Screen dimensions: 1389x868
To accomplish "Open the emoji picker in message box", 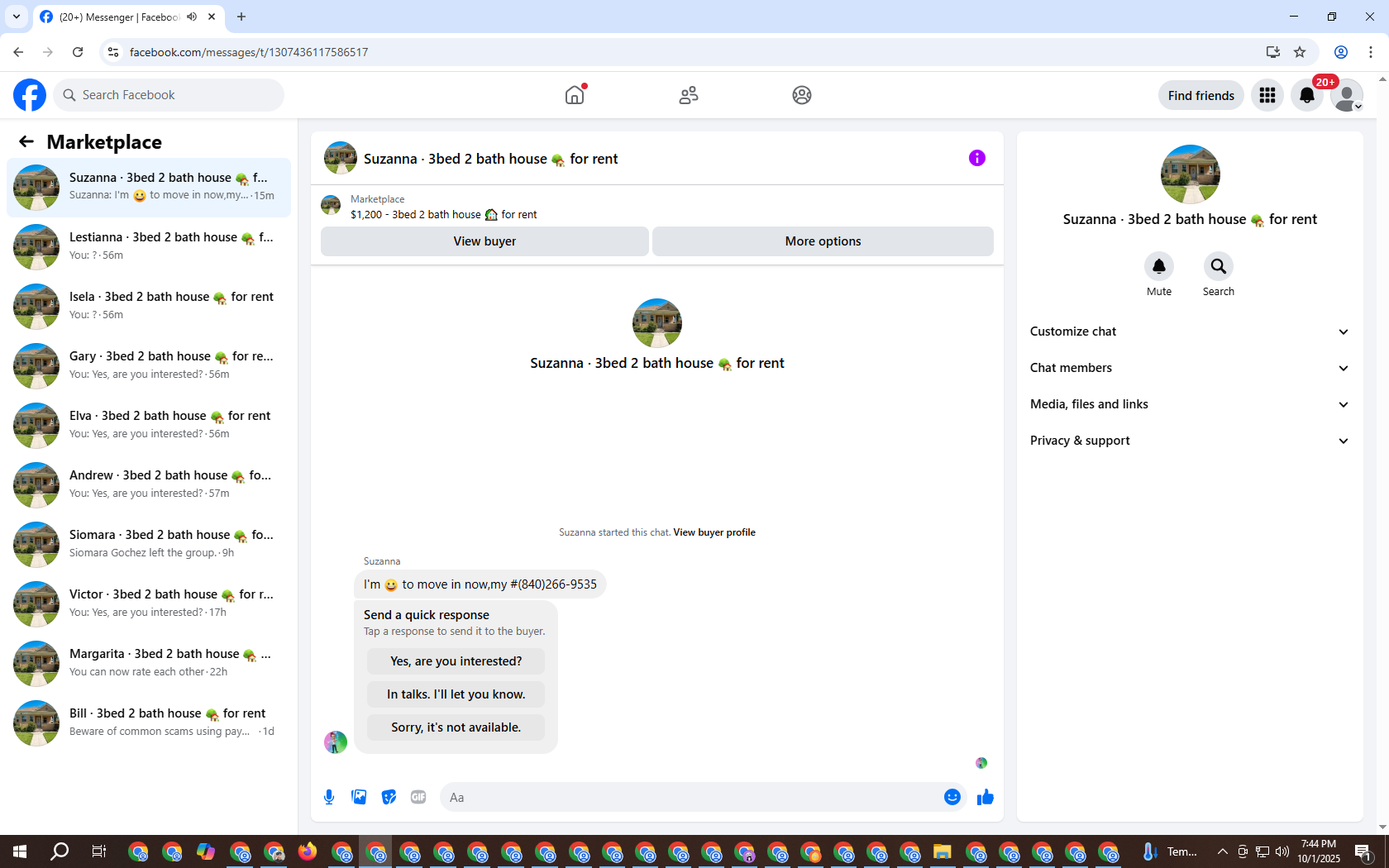I will pyautogui.click(x=952, y=797).
